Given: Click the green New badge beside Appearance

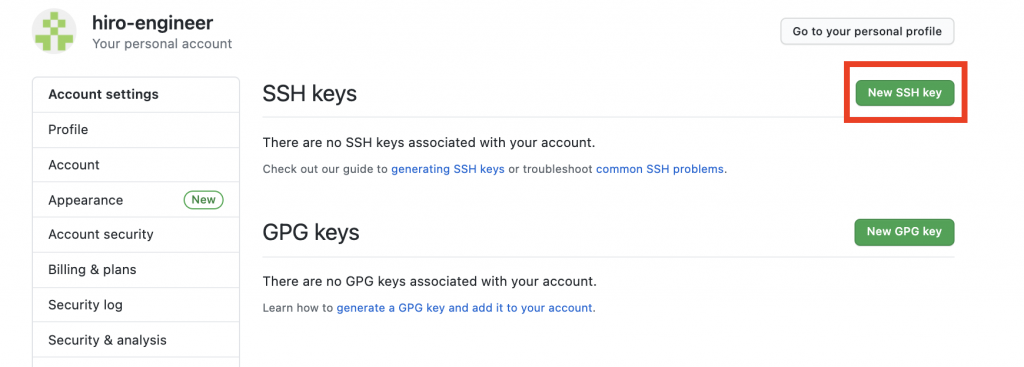Looking at the screenshot, I should point(204,200).
